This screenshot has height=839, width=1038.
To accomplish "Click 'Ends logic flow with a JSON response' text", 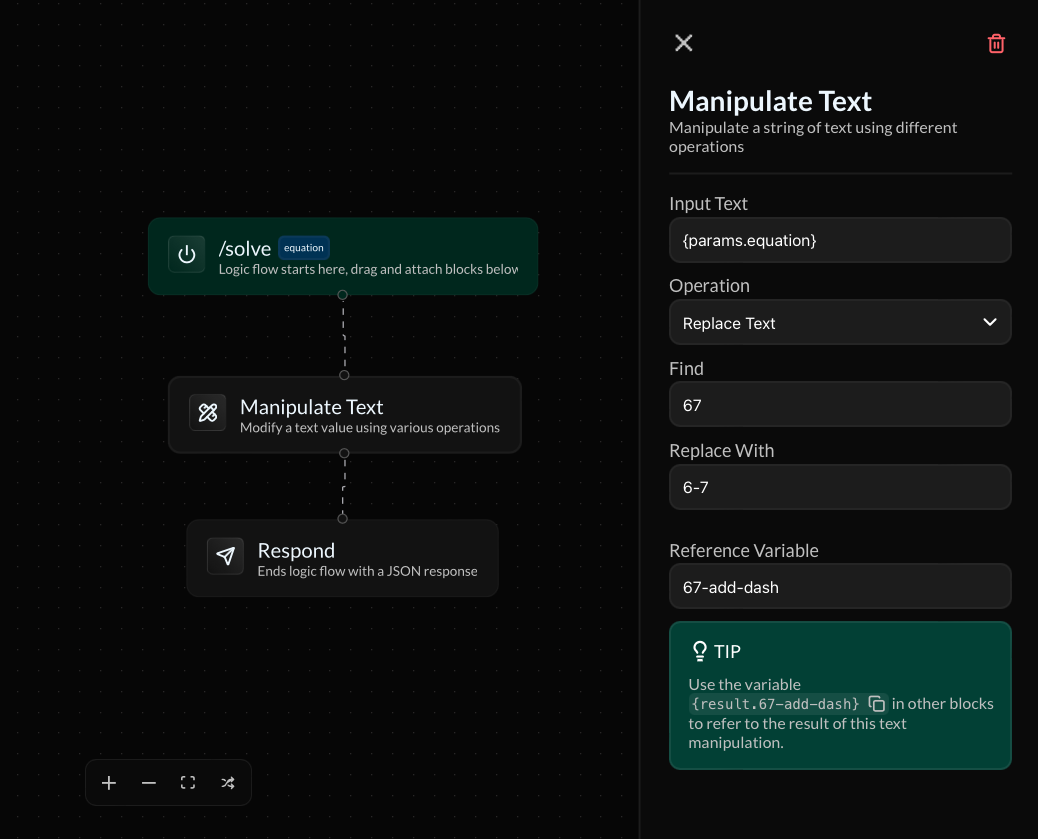I will (x=367, y=571).
